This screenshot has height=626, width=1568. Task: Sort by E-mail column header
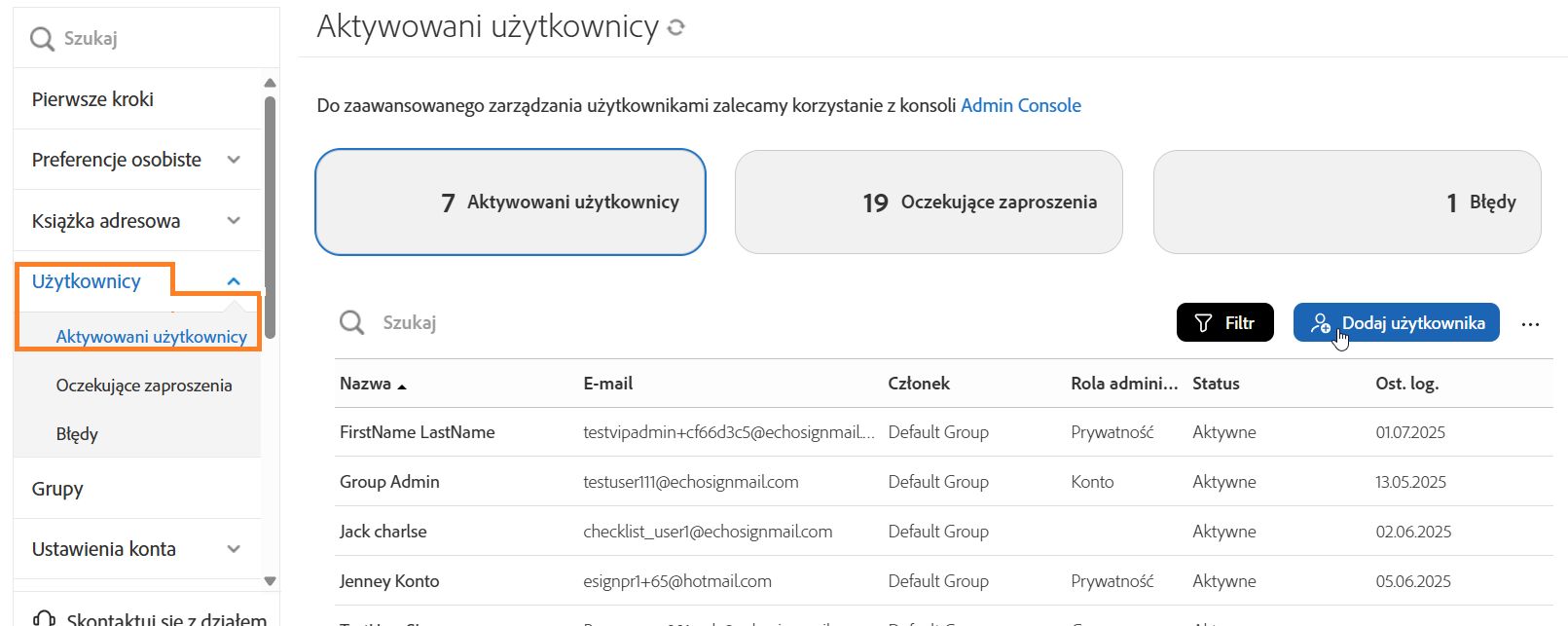click(608, 384)
